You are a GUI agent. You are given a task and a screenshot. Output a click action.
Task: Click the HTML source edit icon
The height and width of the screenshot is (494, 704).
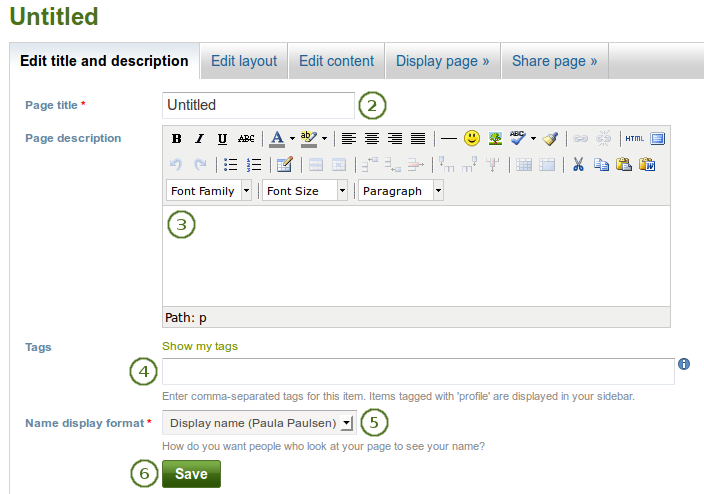(635, 139)
